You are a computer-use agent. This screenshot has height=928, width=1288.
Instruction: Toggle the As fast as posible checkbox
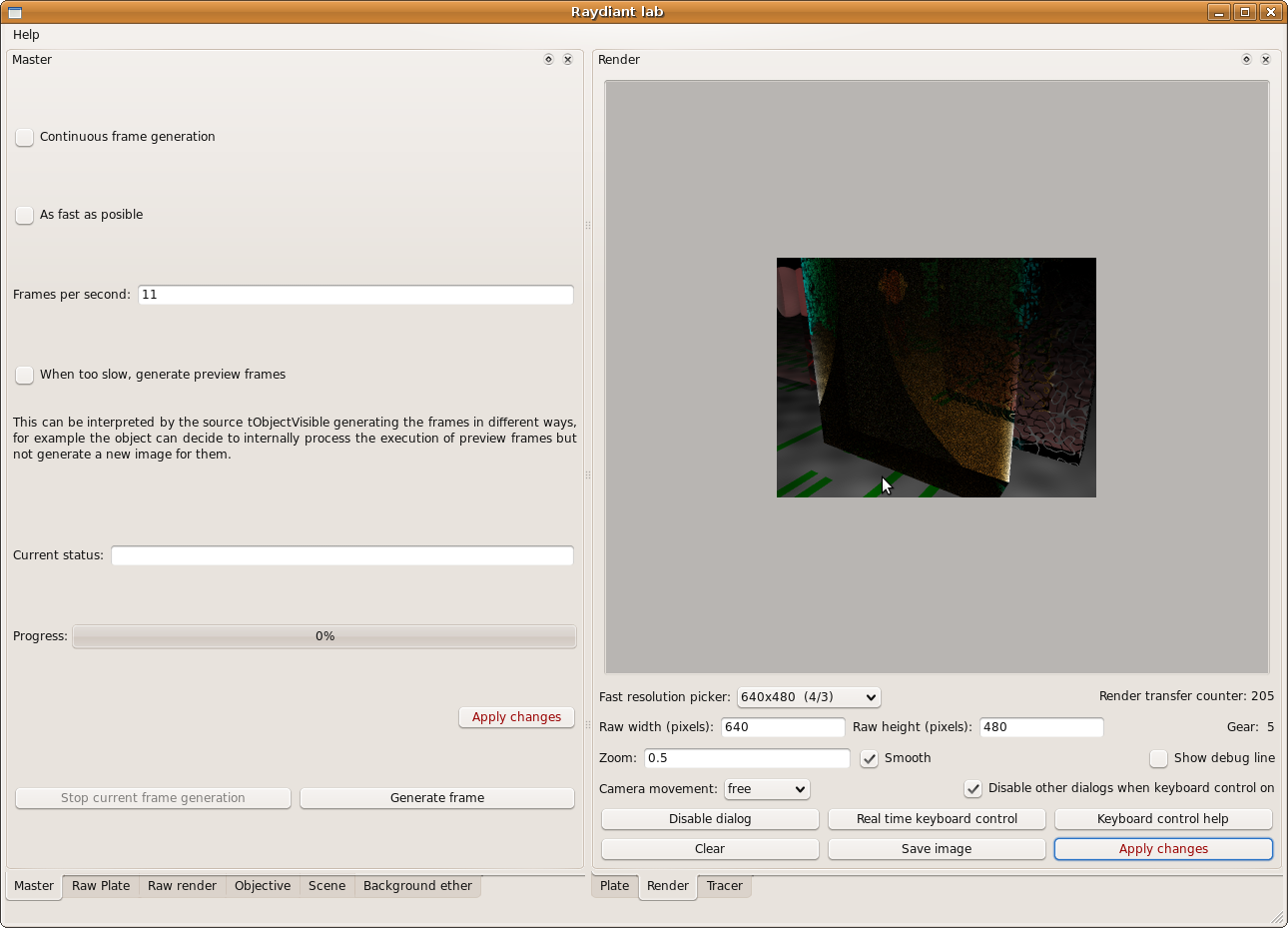(x=25, y=216)
